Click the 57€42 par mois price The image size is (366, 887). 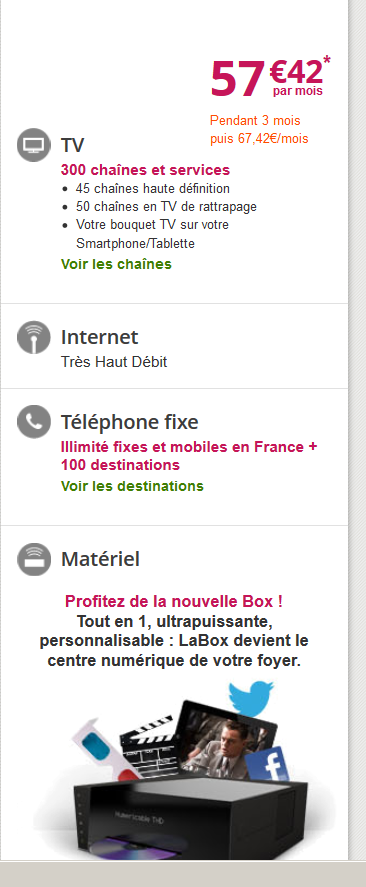point(270,77)
